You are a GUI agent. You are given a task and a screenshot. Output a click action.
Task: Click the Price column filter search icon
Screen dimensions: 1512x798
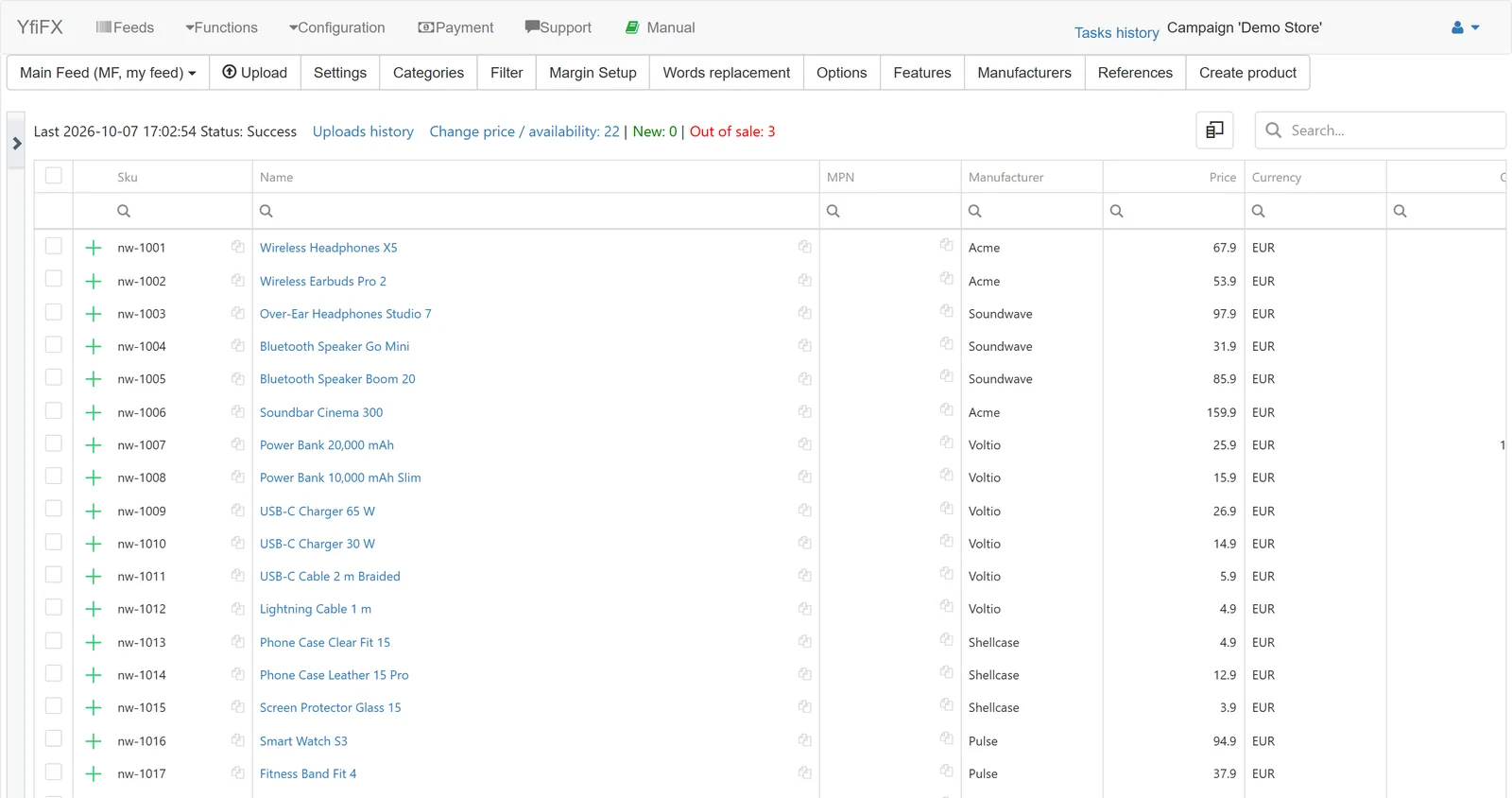pyautogui.click(x=1117, y=211)
